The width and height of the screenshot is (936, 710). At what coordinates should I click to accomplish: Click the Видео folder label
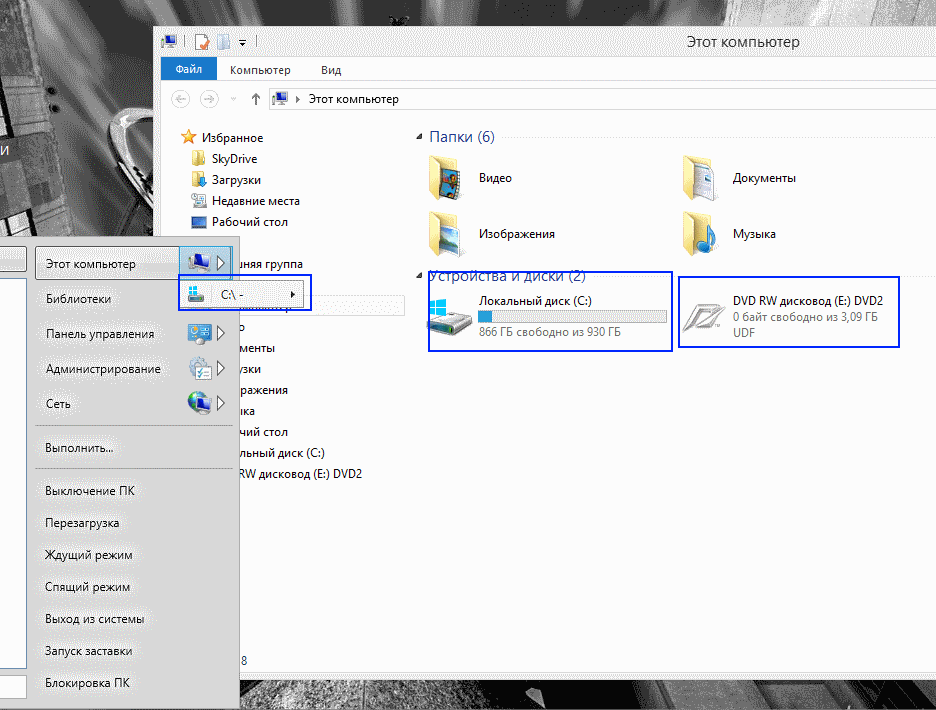(x=495, y=178)
